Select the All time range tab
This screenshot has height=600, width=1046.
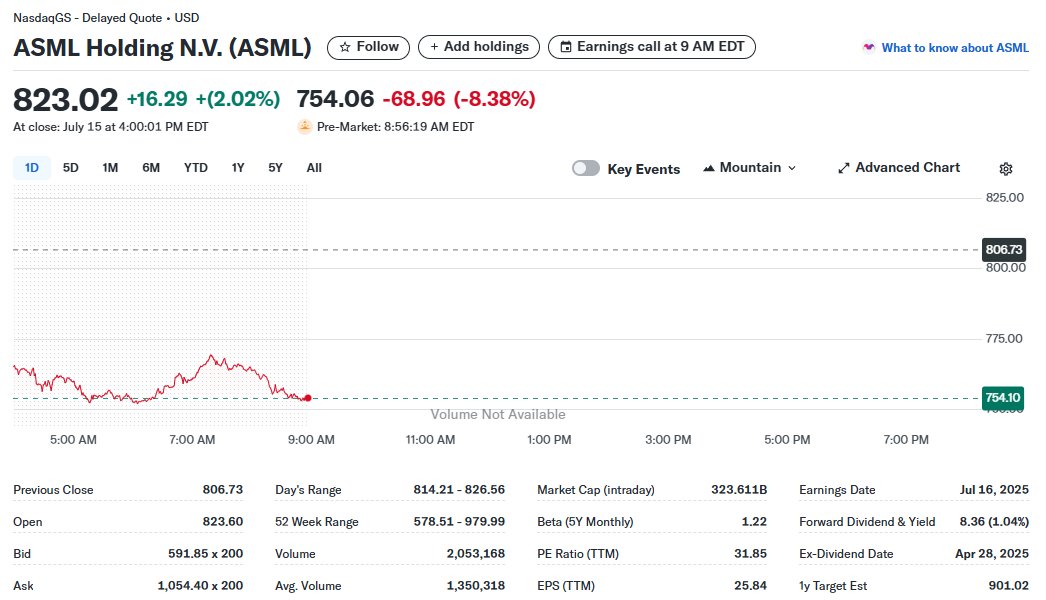point(314,168)
